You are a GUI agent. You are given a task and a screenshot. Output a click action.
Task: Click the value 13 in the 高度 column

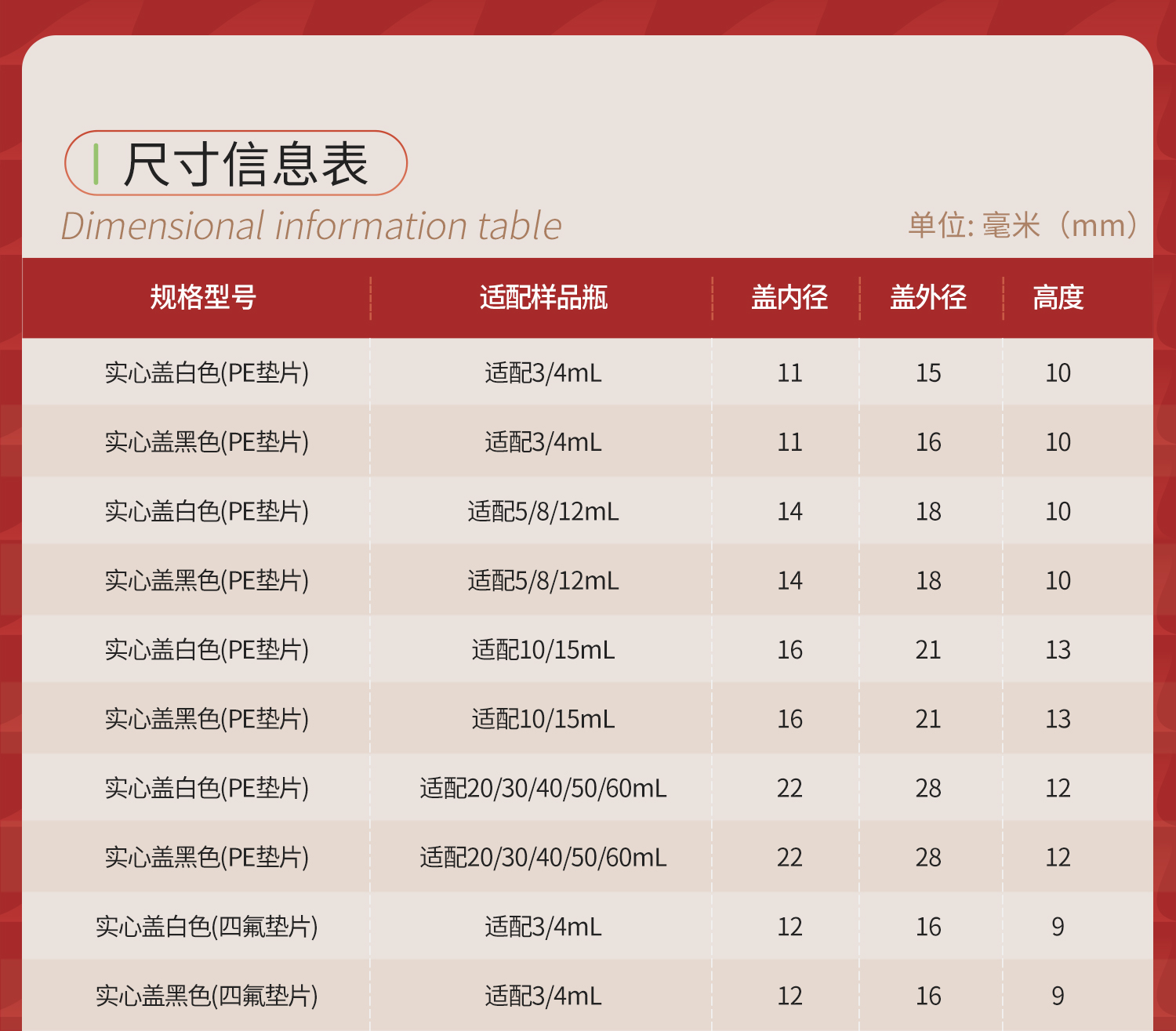(1058, 650)
